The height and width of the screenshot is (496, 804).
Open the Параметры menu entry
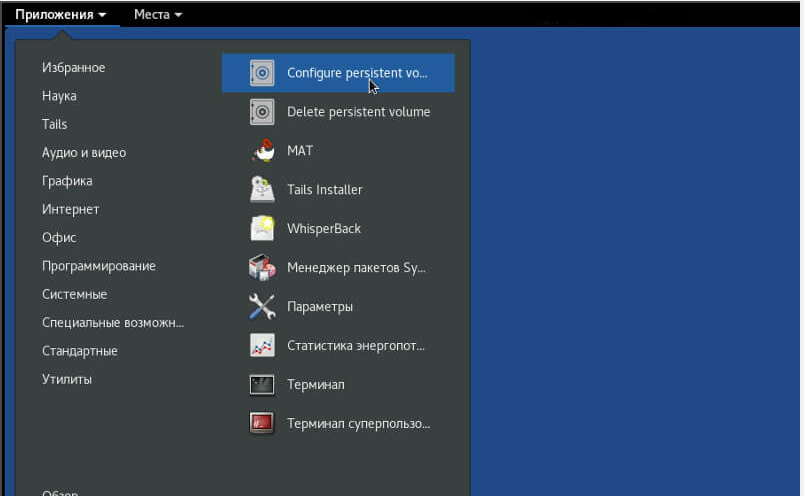pyautogui.click(x=338, y=307)
